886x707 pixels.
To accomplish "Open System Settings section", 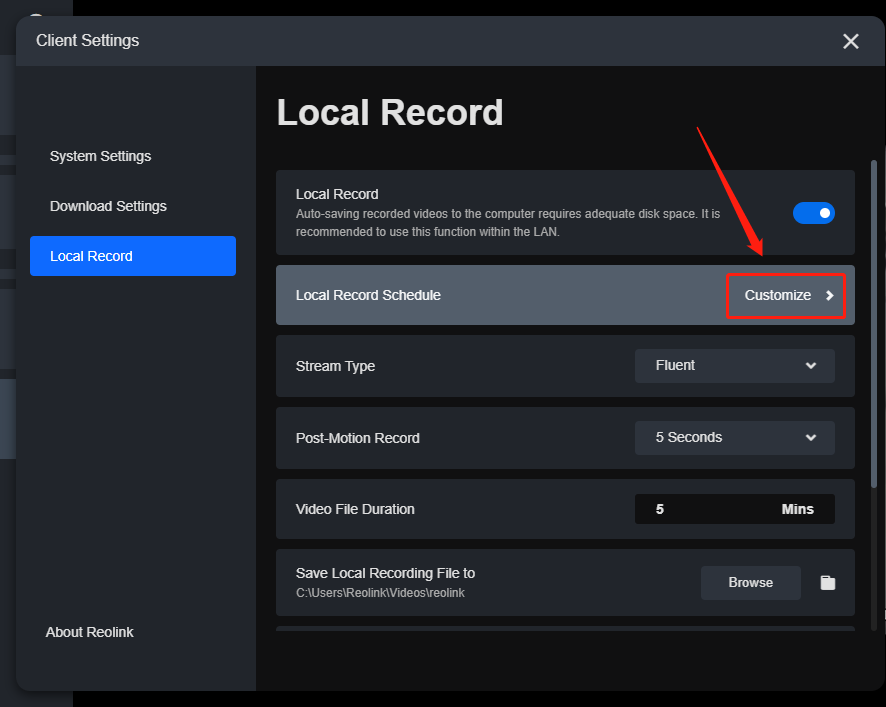I will (x=101, y=156).
